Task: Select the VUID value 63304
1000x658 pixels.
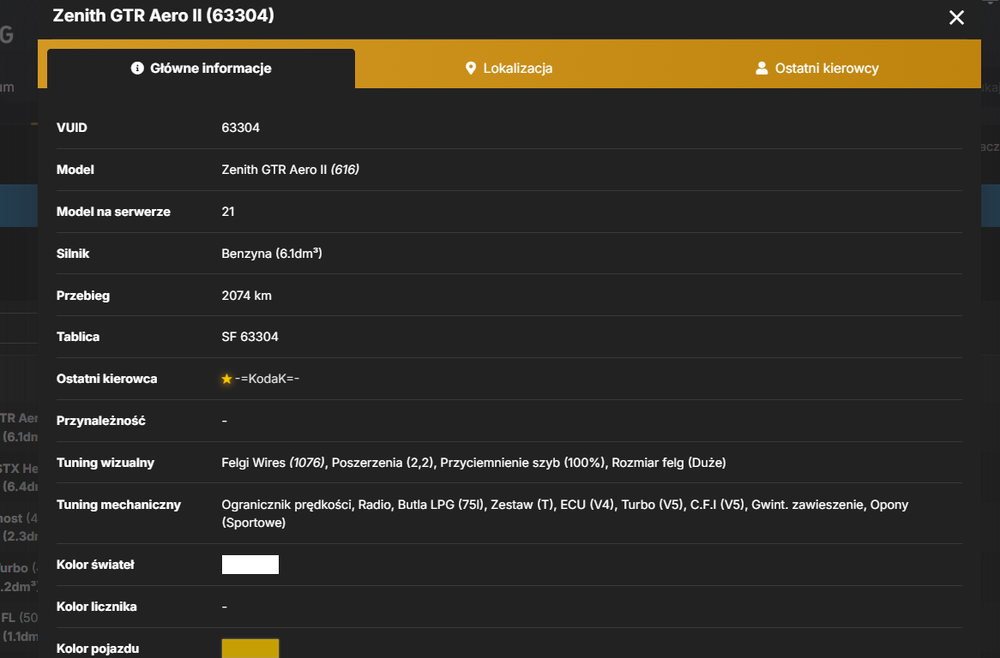Action: point(240,128)
